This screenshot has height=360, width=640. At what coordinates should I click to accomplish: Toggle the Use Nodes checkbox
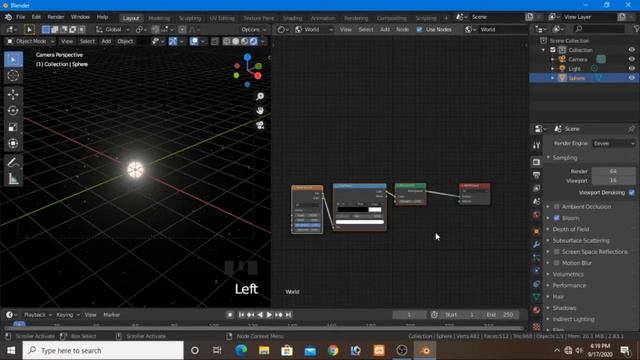[420, 29]
